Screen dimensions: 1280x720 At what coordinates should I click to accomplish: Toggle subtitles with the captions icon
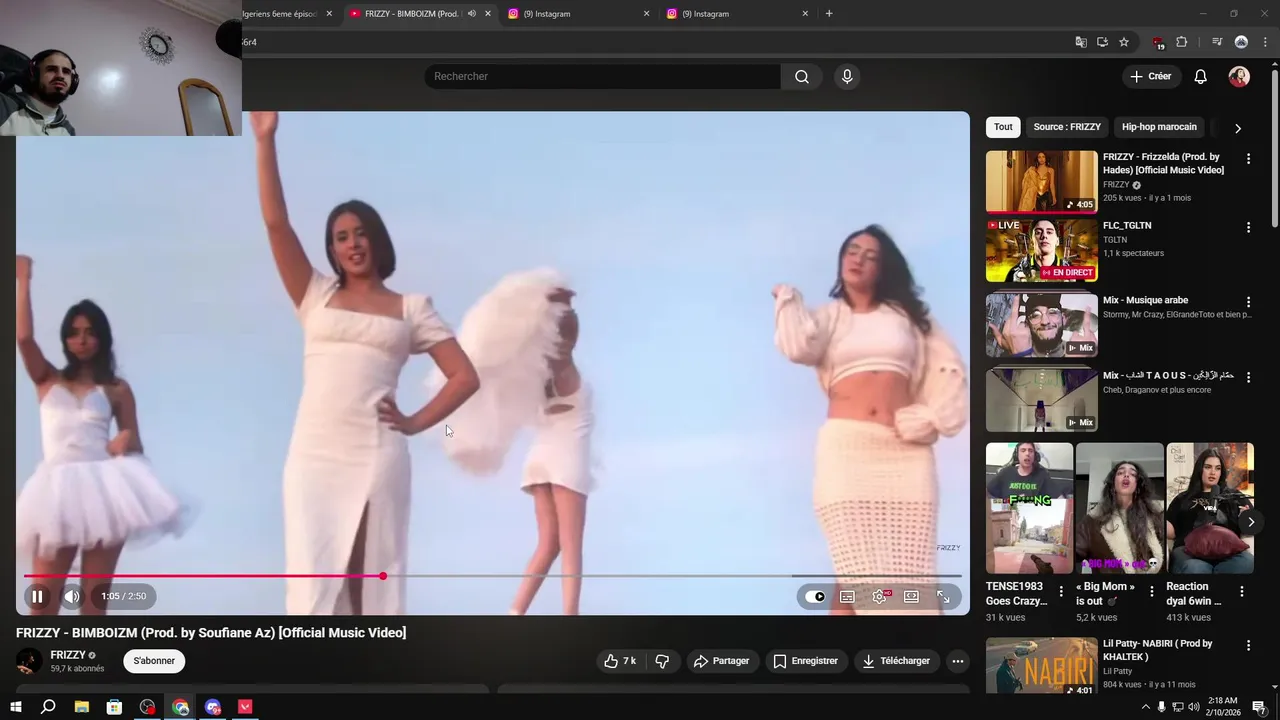pos(847,597)
